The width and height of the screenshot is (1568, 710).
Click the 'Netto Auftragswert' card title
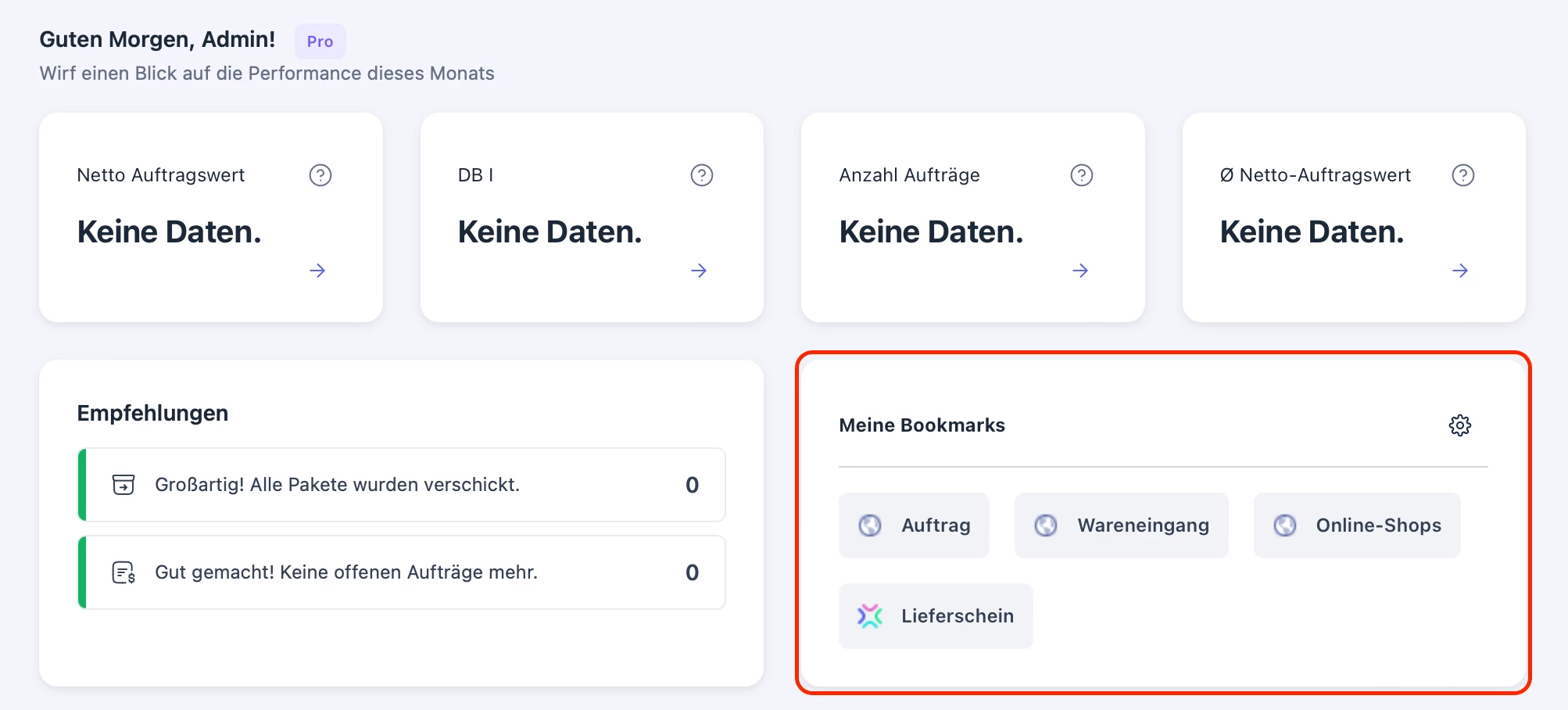point(161,175)
